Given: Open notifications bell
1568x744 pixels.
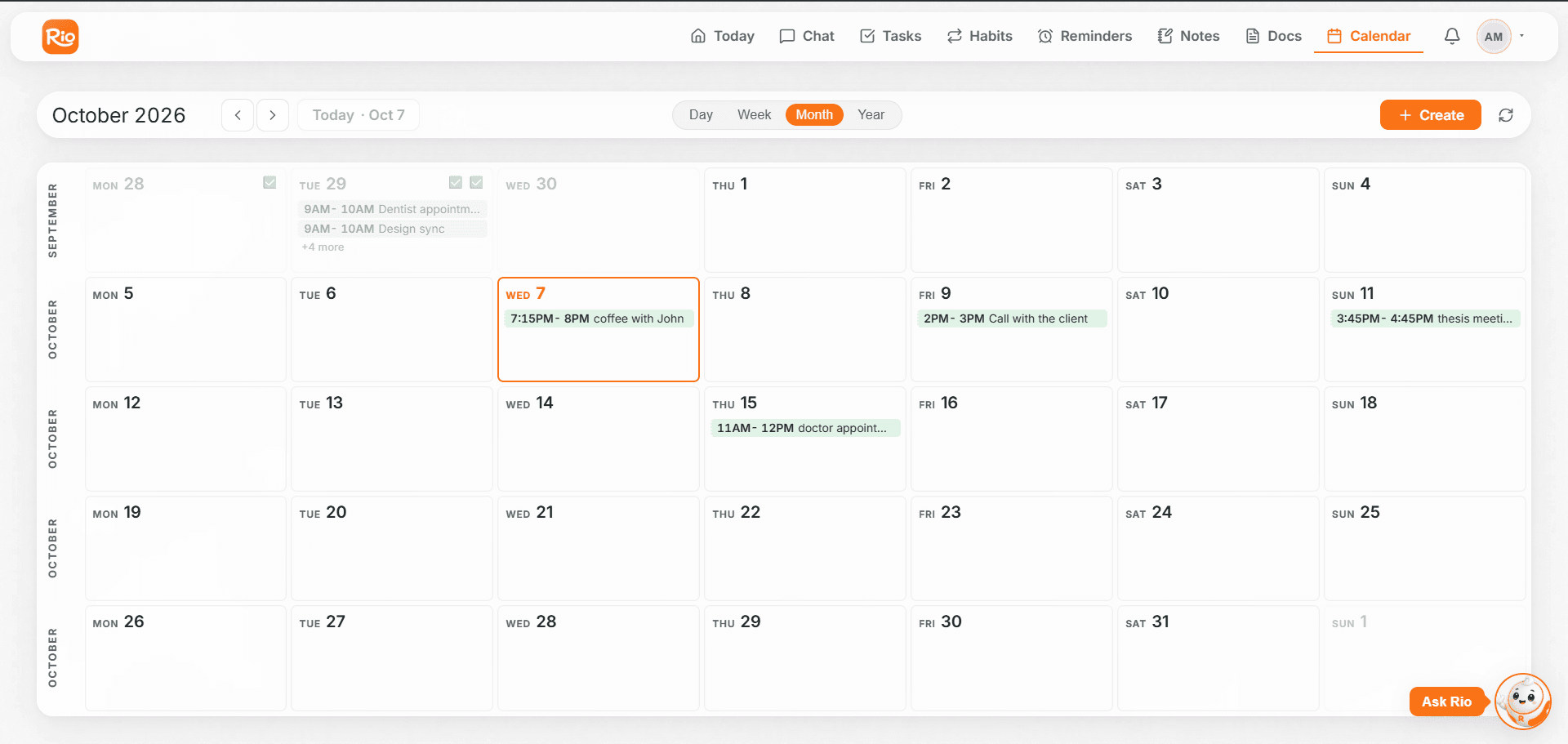Looking at the screenshot, I should coord(1452,36).
